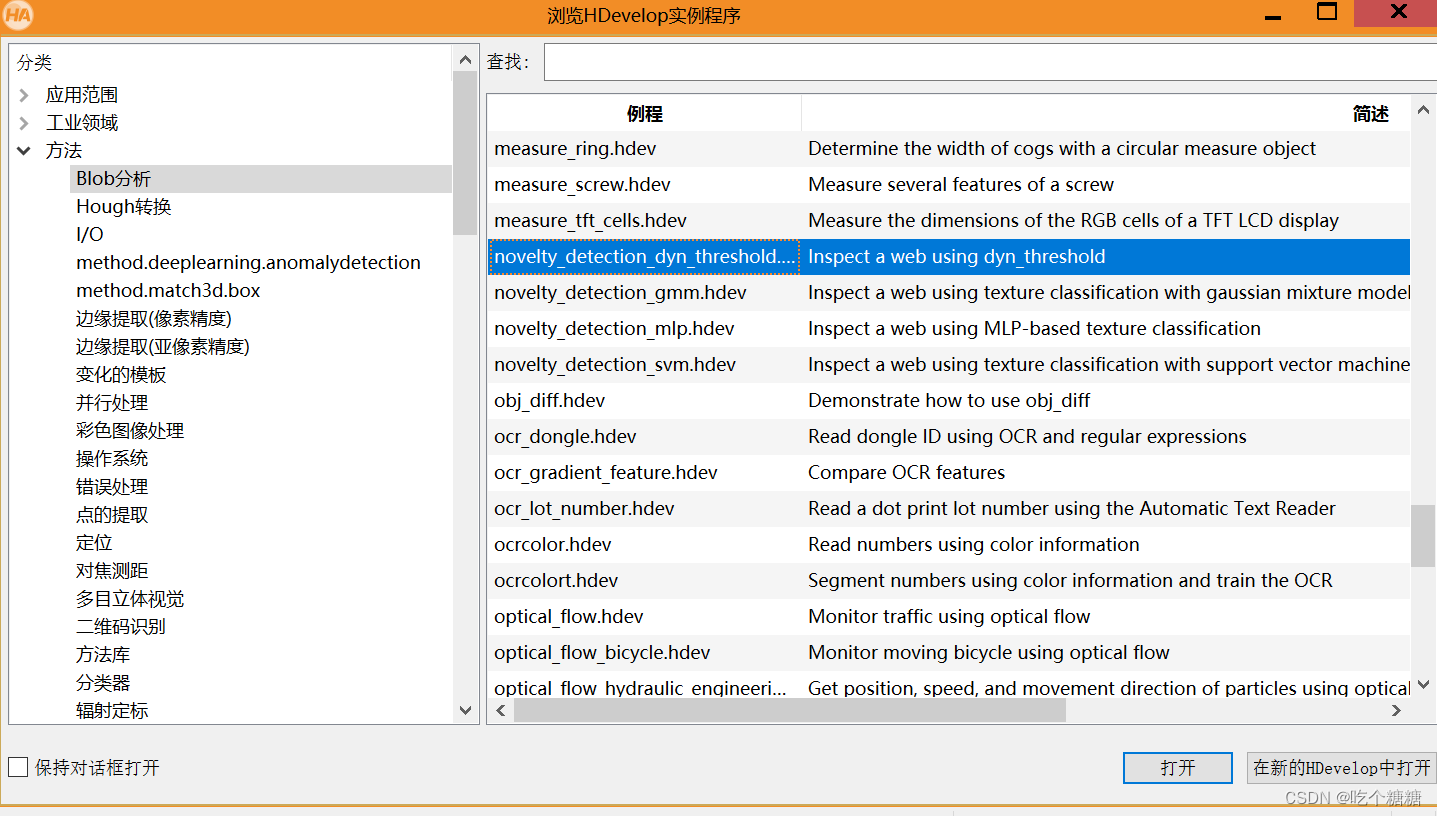1437x816 pixels.
Task: Select optical_flow.hdev example
Action: [x=949, y=617]
